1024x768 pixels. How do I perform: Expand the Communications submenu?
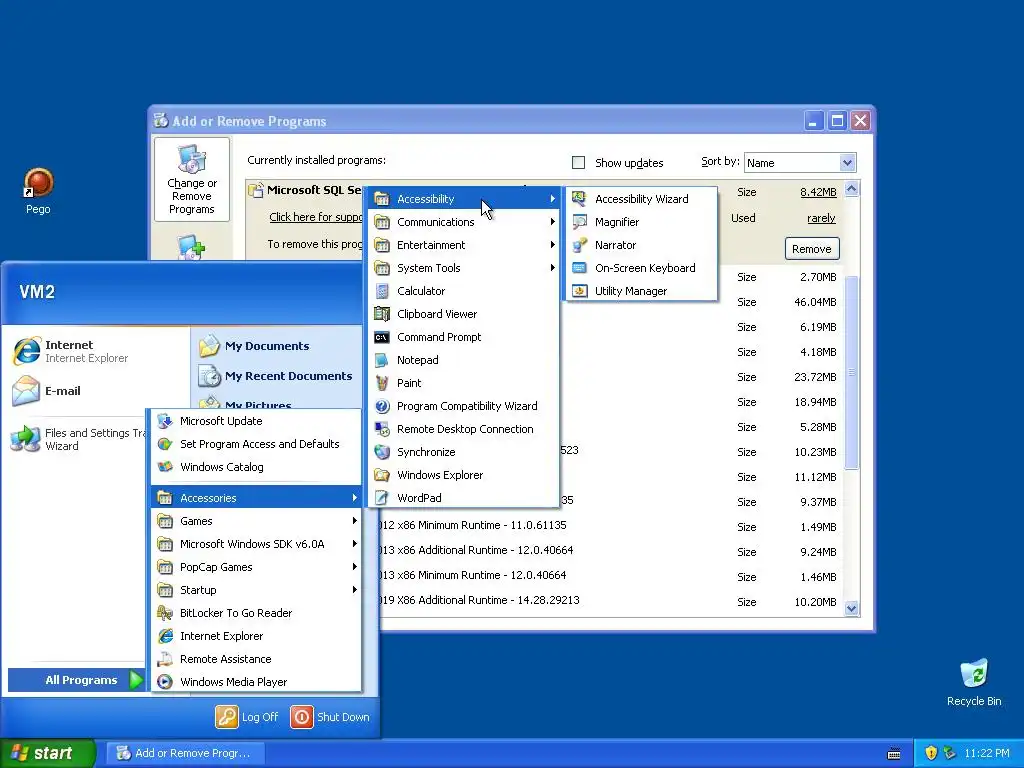point(463,222)
